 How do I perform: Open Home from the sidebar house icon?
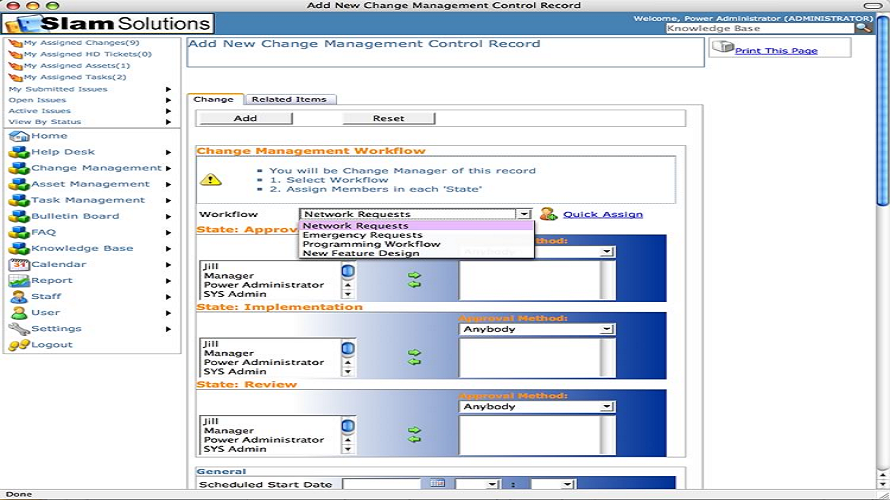(19, 136)
